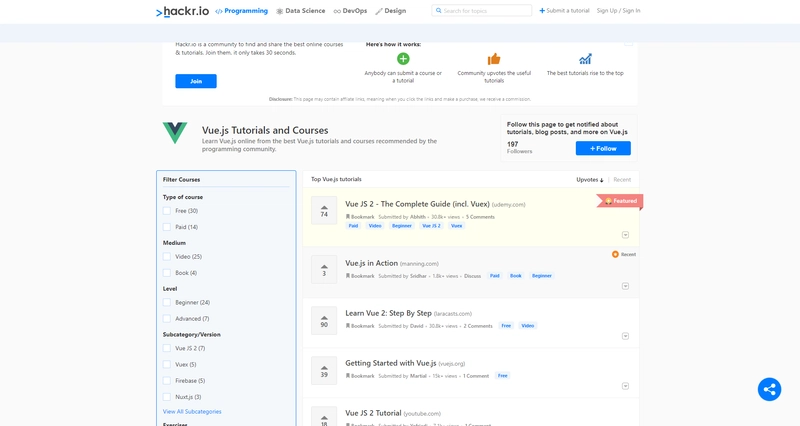Click the magnifier icon in search box

point(438,10)
